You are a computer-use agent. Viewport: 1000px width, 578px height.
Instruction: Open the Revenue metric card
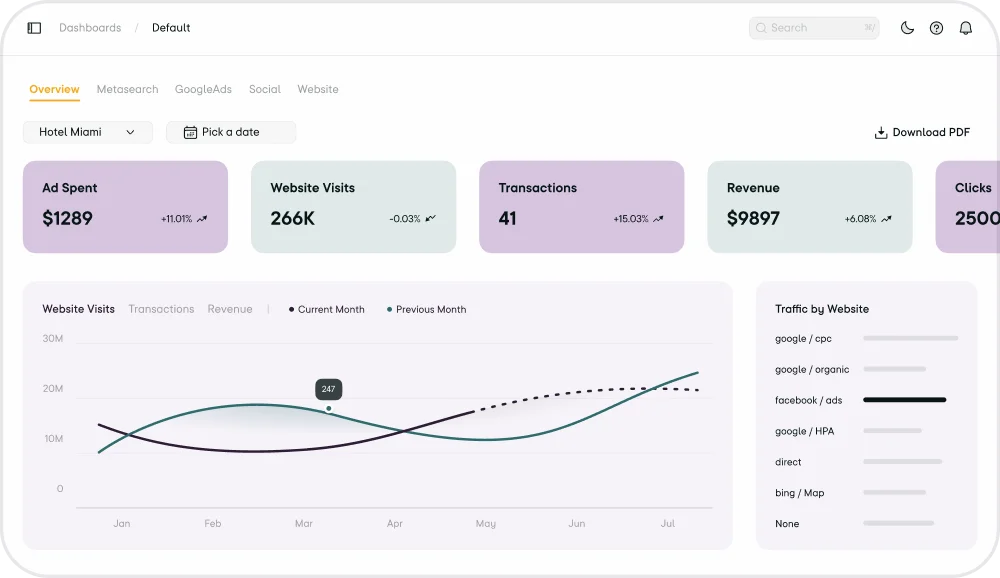pyautogui.click(x=810, y=207)
